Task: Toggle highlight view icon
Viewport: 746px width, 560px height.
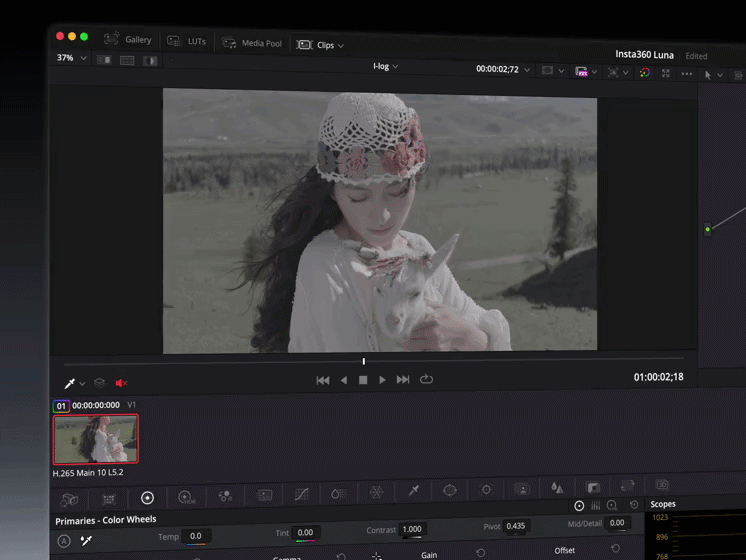Action: click(x=150, y=61)
